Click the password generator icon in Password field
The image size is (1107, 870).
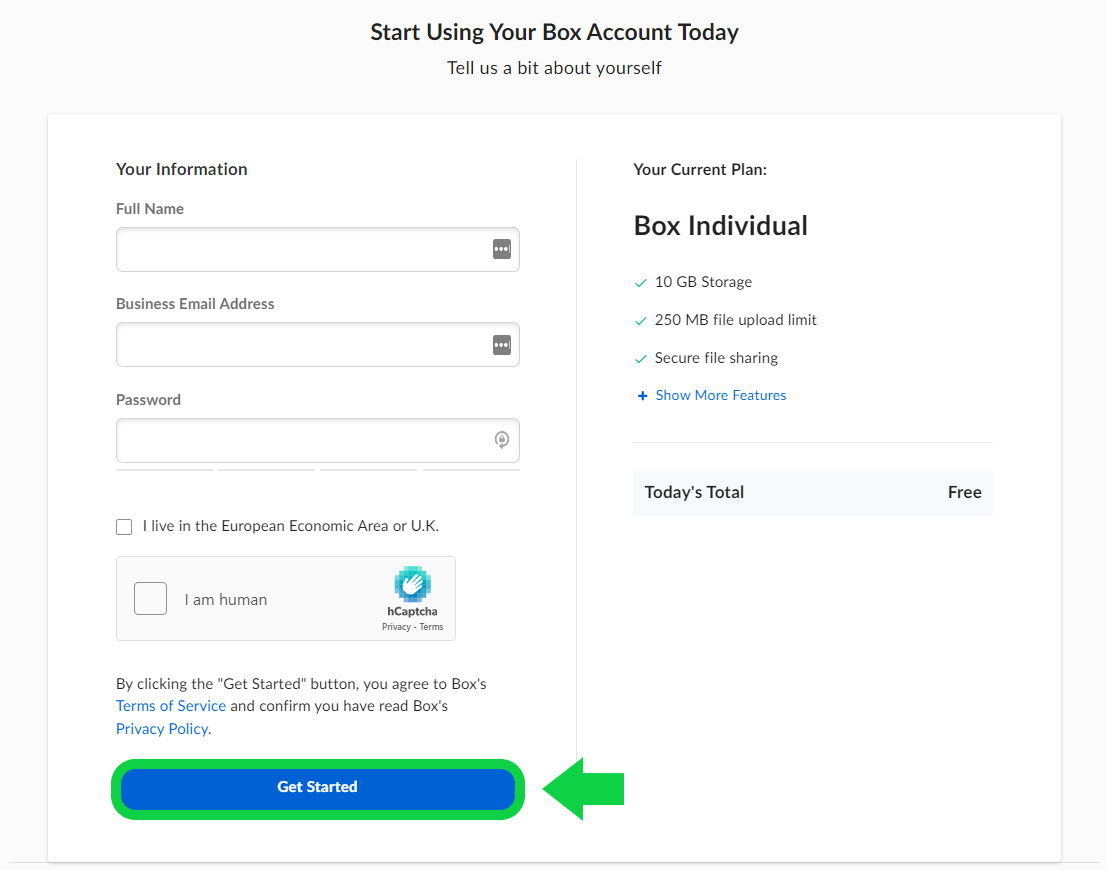[x=501, y=440]
